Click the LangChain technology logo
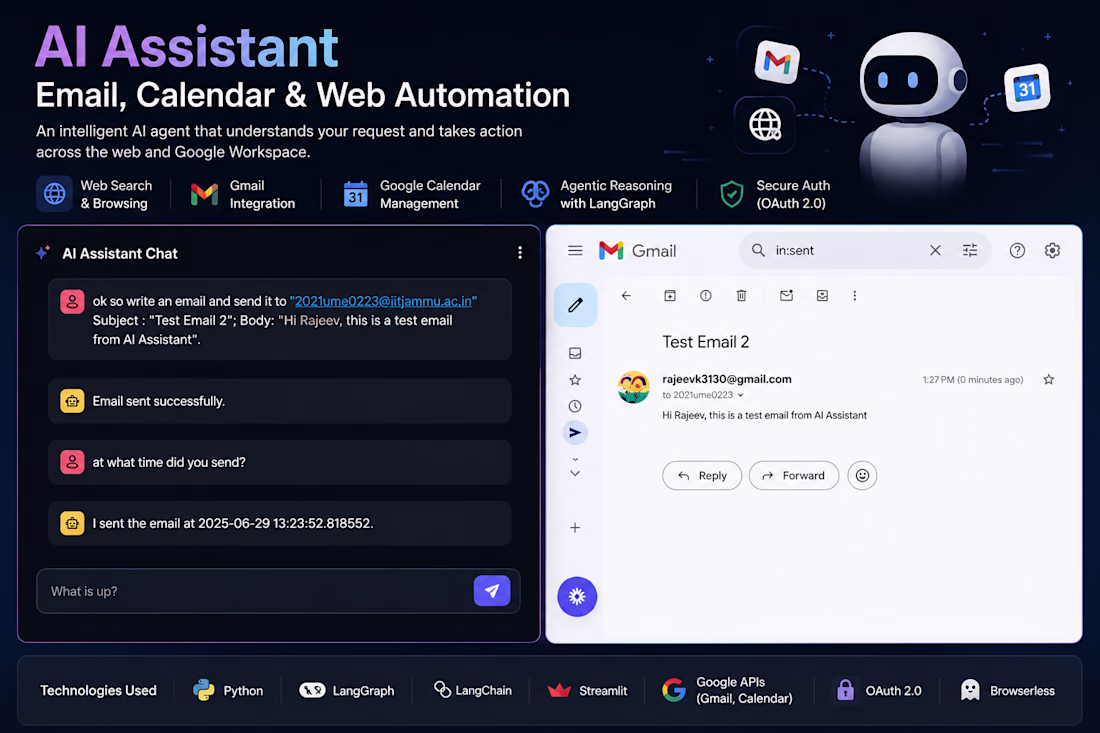This screenshot has height=733, width=1100. coord(442,690)
